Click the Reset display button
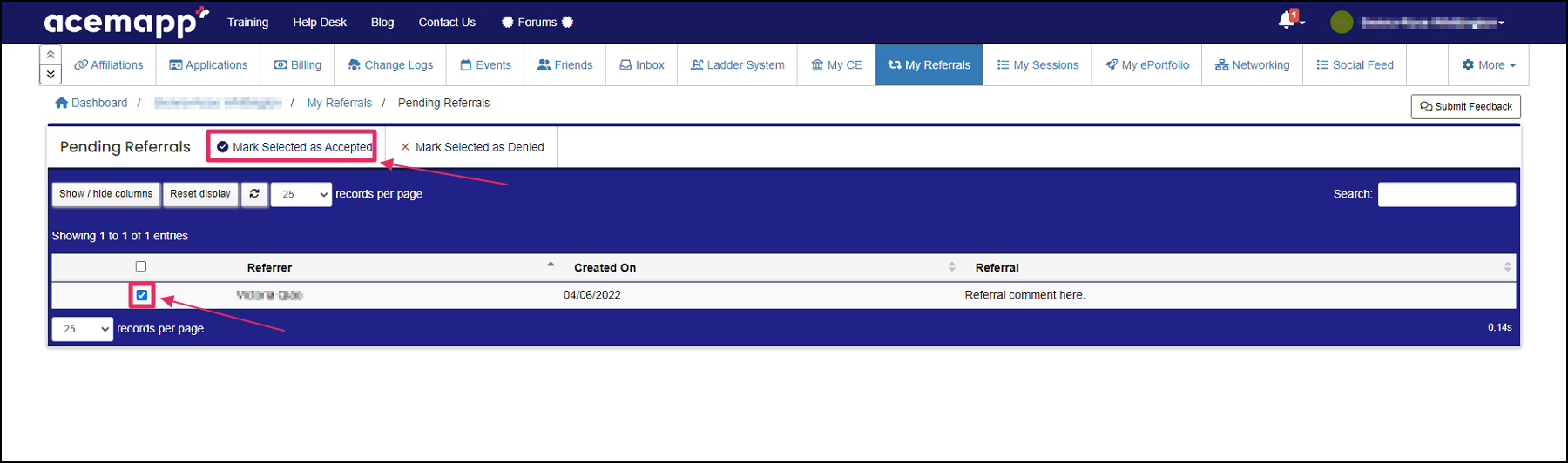This screenshot has width=1568, height=463. 200,194
